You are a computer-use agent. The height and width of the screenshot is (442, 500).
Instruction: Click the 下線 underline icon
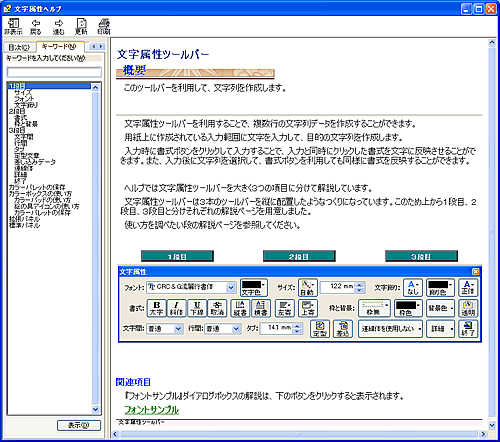[x=197, y=308]
